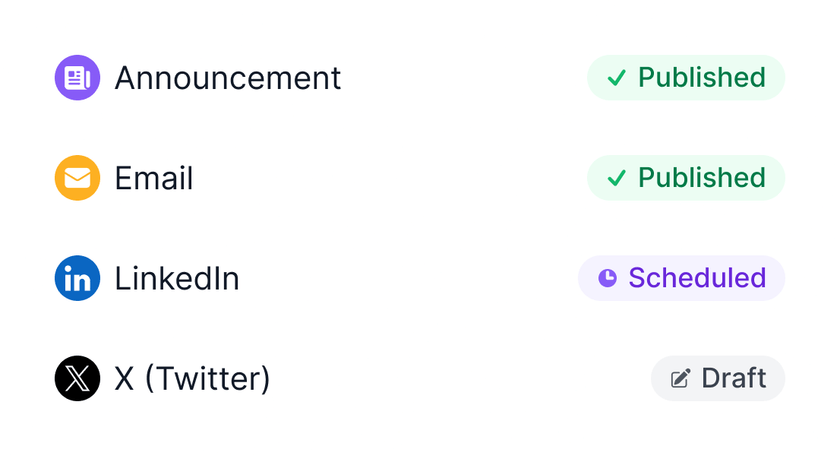Image resolution: width=840 pixels, height=456 pixels.
Task: Open the Published status badge for Email
Action: point(686,178)
